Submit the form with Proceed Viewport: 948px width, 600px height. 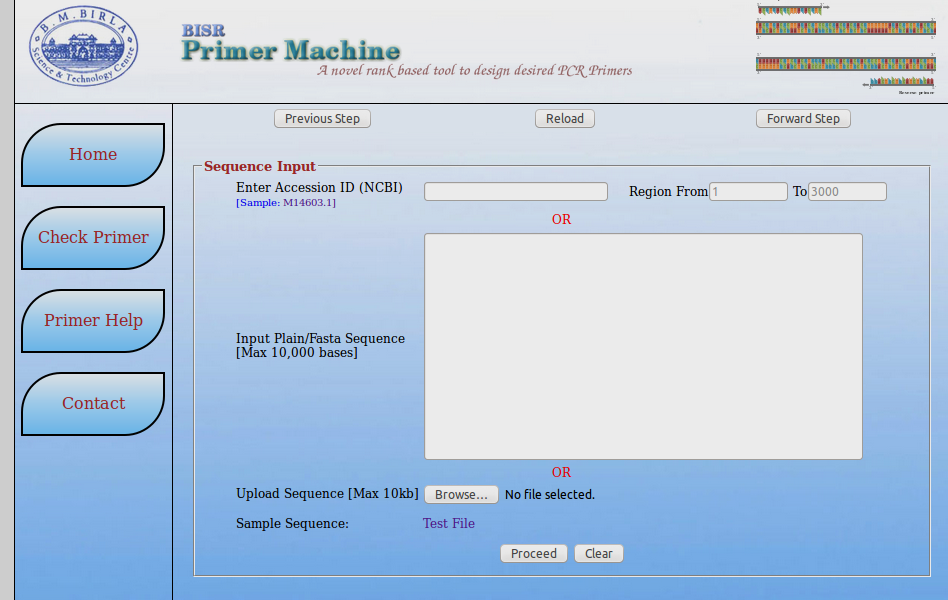(534, 553)
